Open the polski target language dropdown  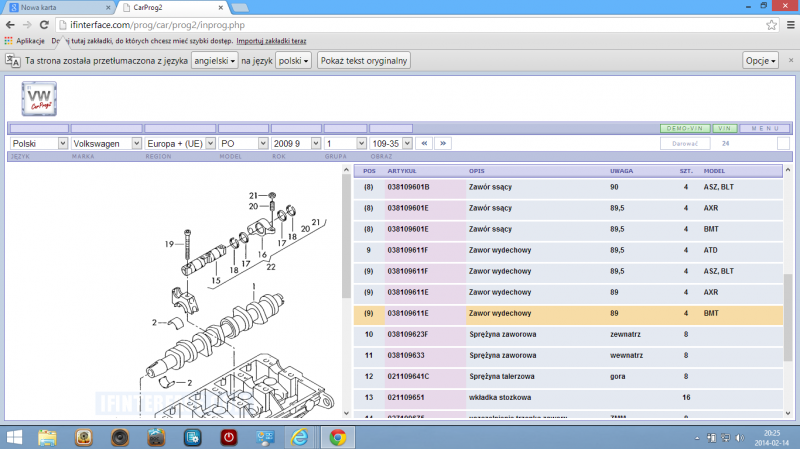click(293, 61)
